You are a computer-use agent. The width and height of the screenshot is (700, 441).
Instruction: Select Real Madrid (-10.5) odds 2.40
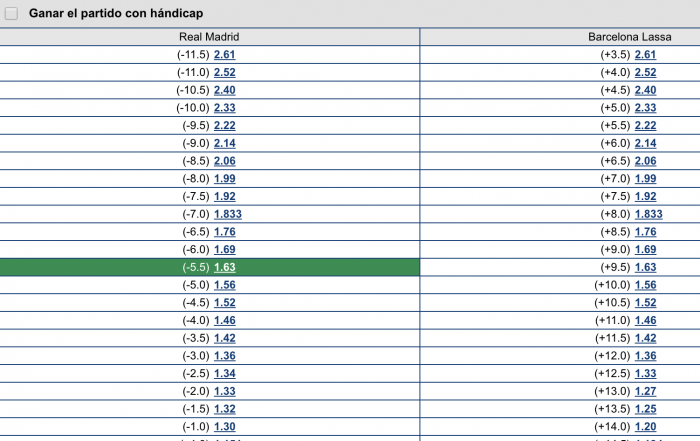[225, 90]
